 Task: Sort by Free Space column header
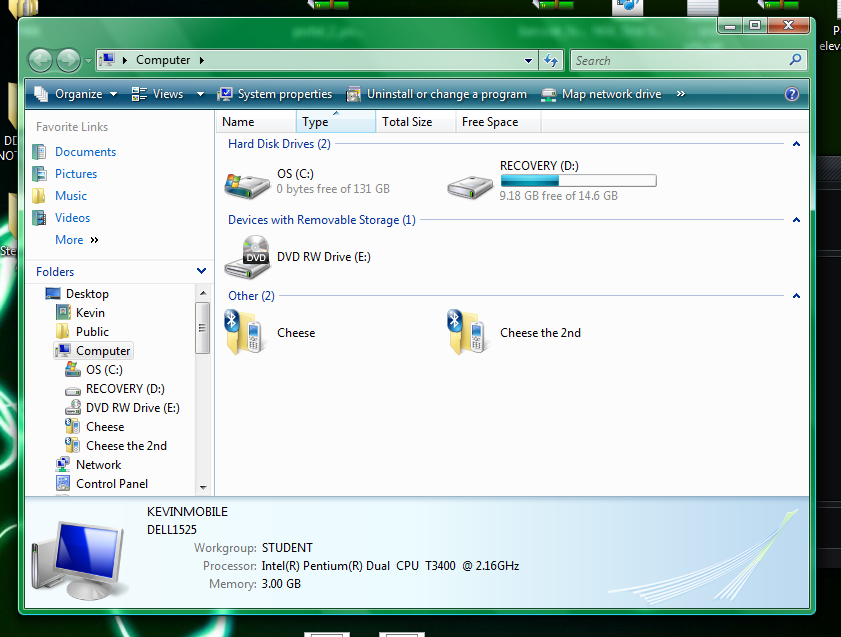[498, 122]
